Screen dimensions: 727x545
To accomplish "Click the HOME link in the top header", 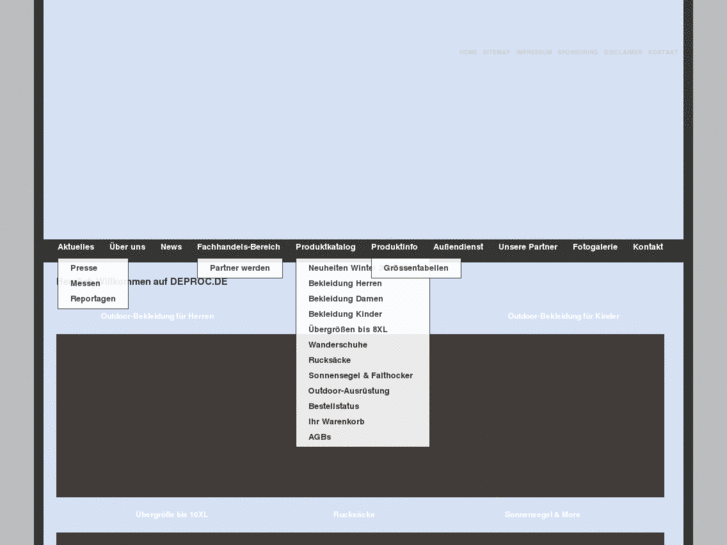I will tap(468, 52).
